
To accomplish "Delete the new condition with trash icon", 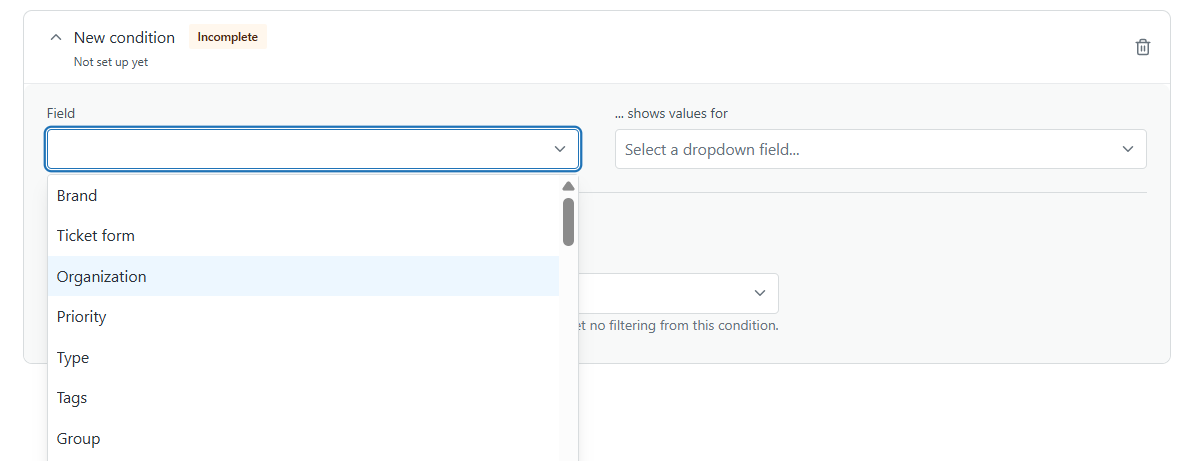I will 1143,47.
